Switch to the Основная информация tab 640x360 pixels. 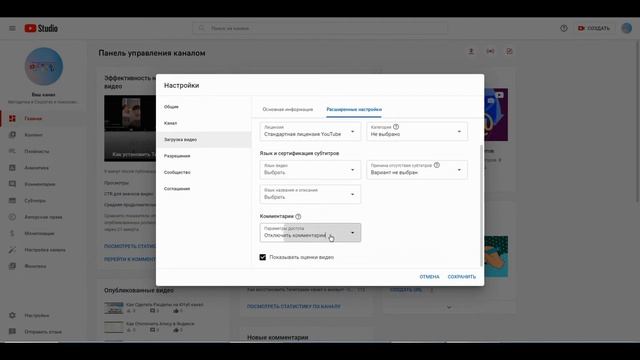288,109
